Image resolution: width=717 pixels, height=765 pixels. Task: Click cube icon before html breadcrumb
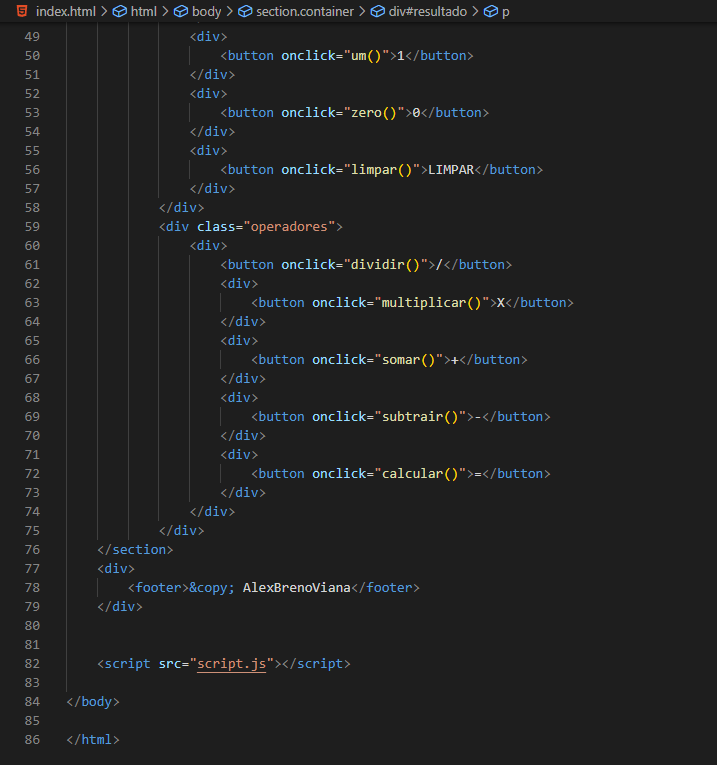[120, 11]
